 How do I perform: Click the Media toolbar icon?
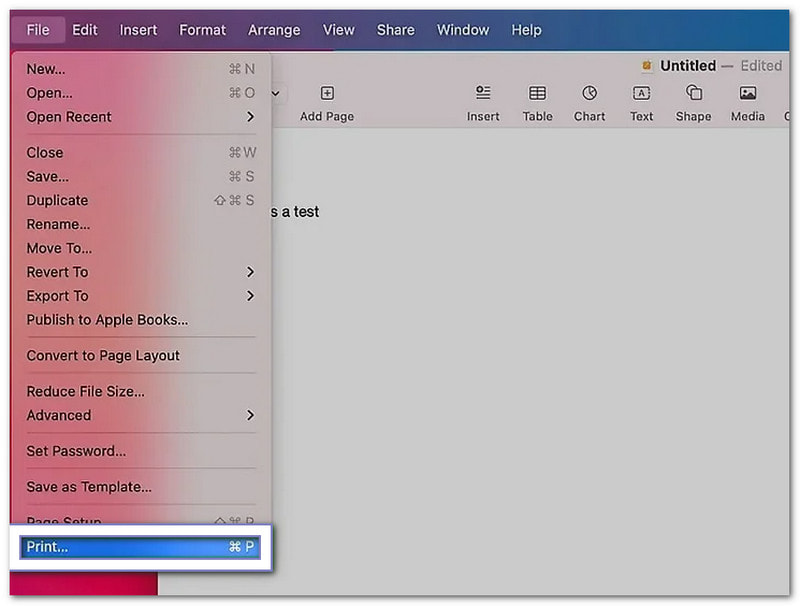tap(747, 93)
